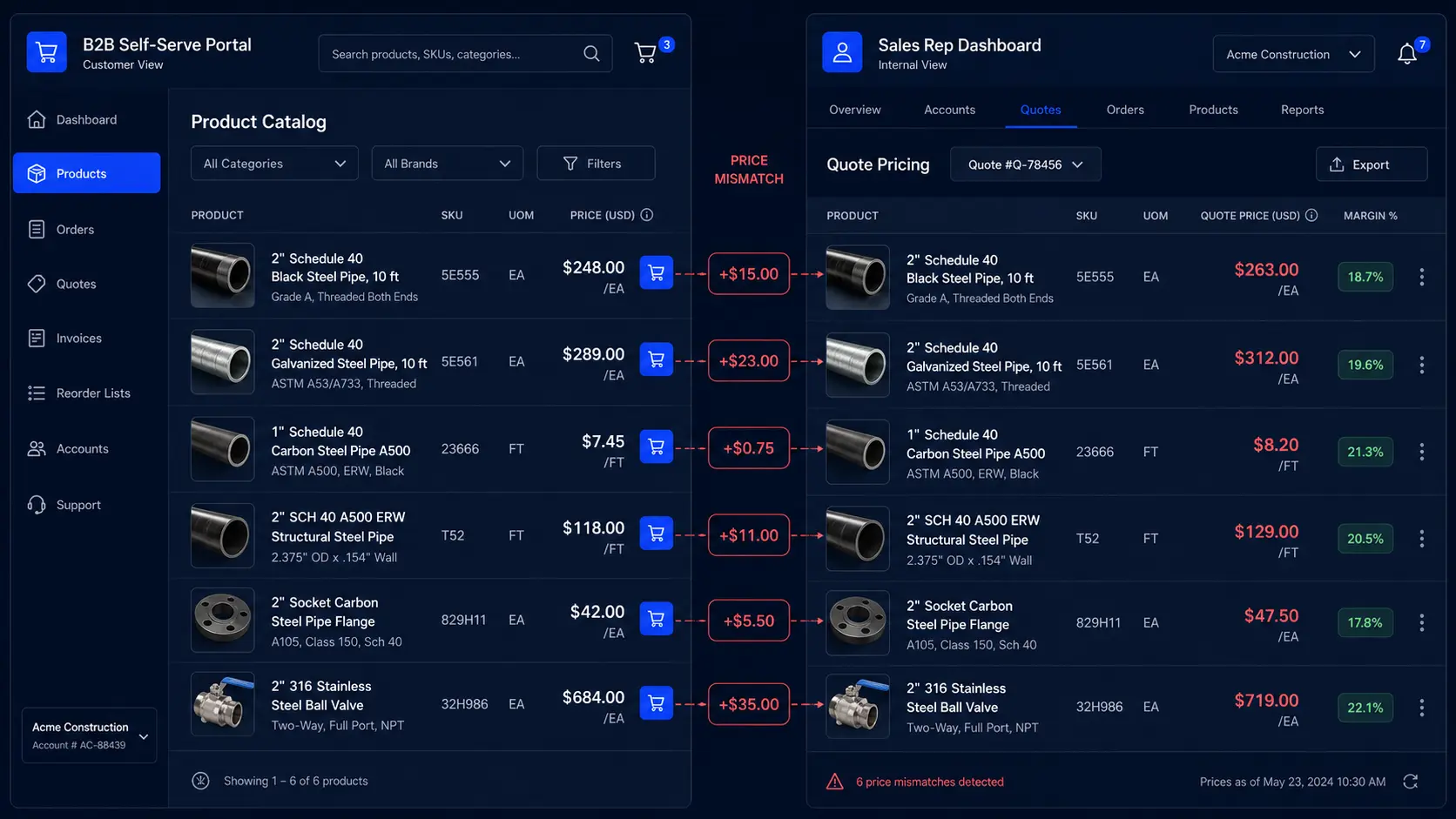Switch to the Orders tab in dashboard
This screenshot has width=1456, height=819.
coord(1125,110)
